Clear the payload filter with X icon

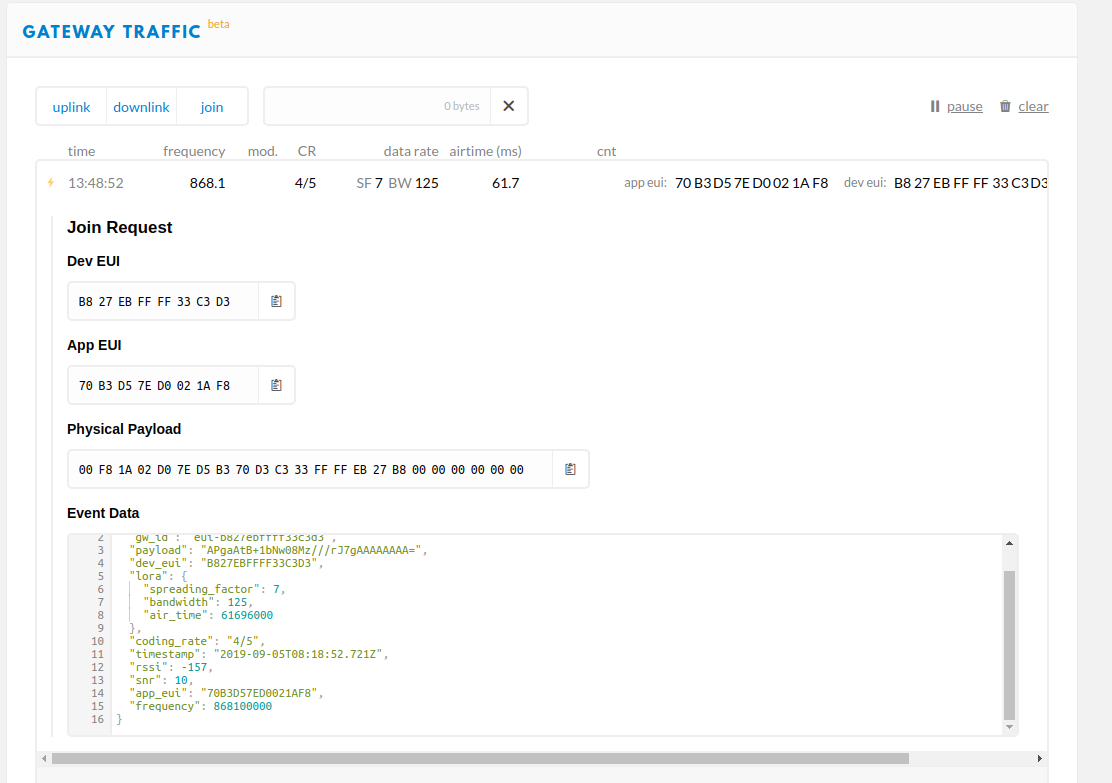(508, 106)
